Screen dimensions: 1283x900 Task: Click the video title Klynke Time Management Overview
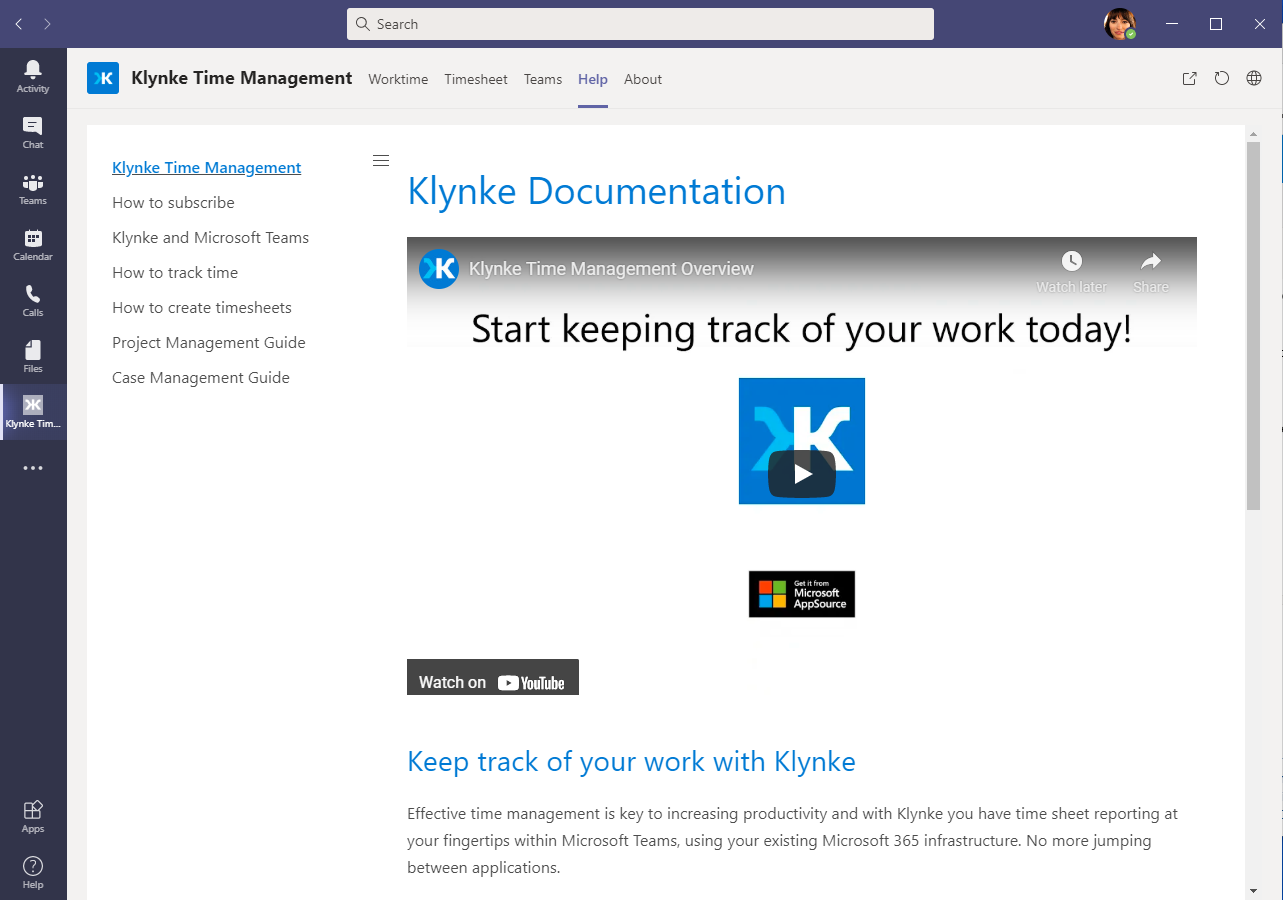coord(611,268)
